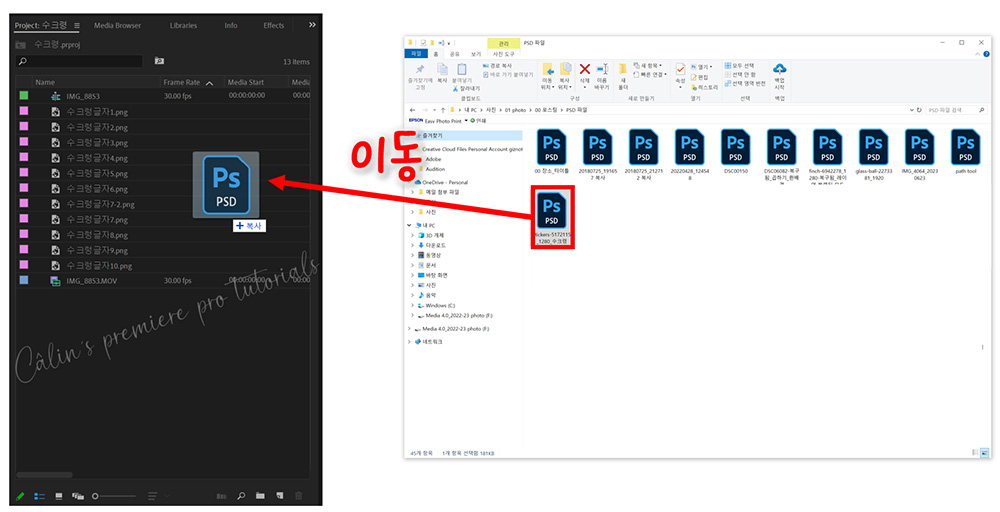
Task: Click red X 삭제 delete icon
Action: click(x=585, y=69)
